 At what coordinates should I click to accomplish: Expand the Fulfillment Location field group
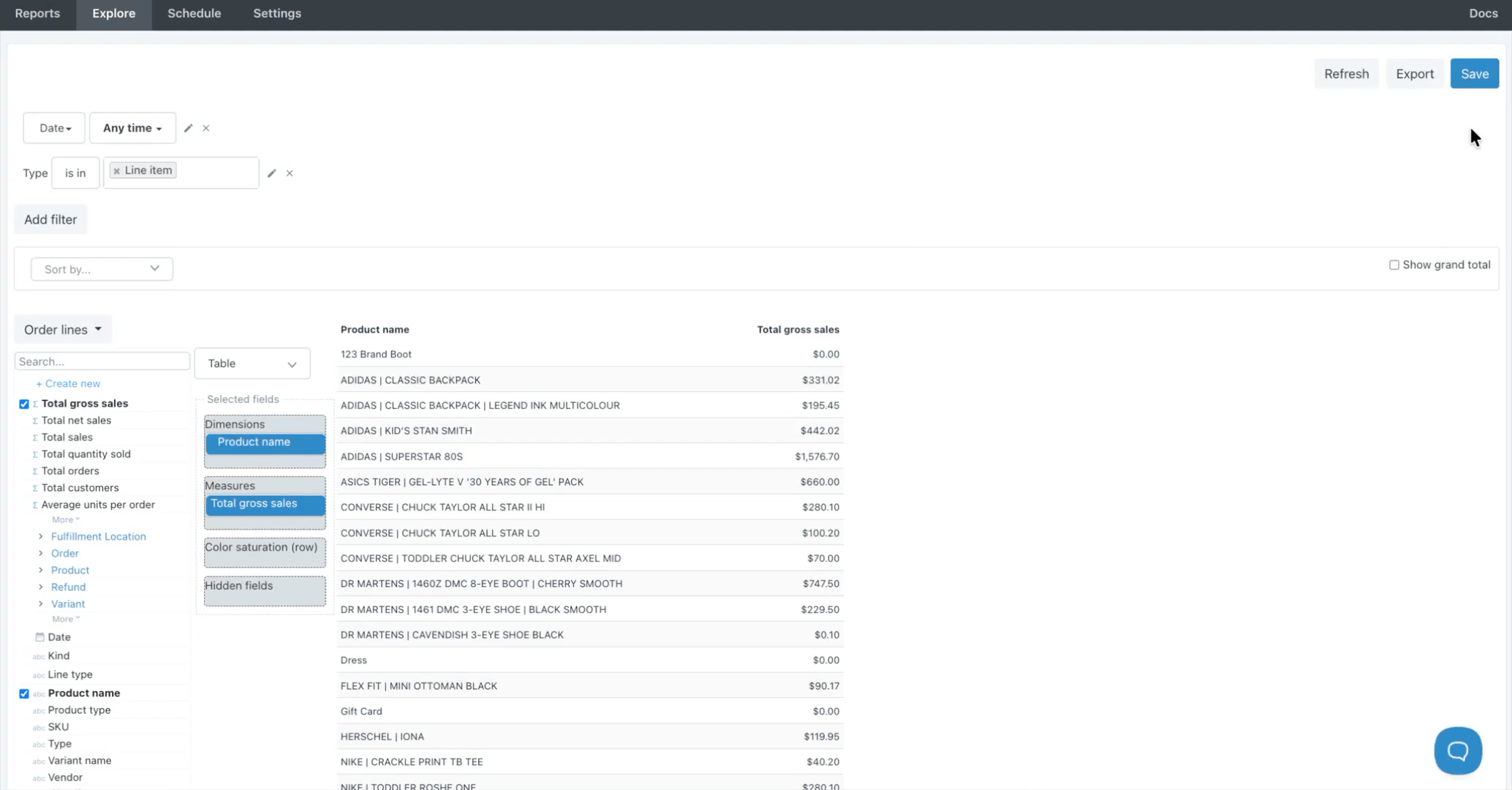tap(41, 536)
